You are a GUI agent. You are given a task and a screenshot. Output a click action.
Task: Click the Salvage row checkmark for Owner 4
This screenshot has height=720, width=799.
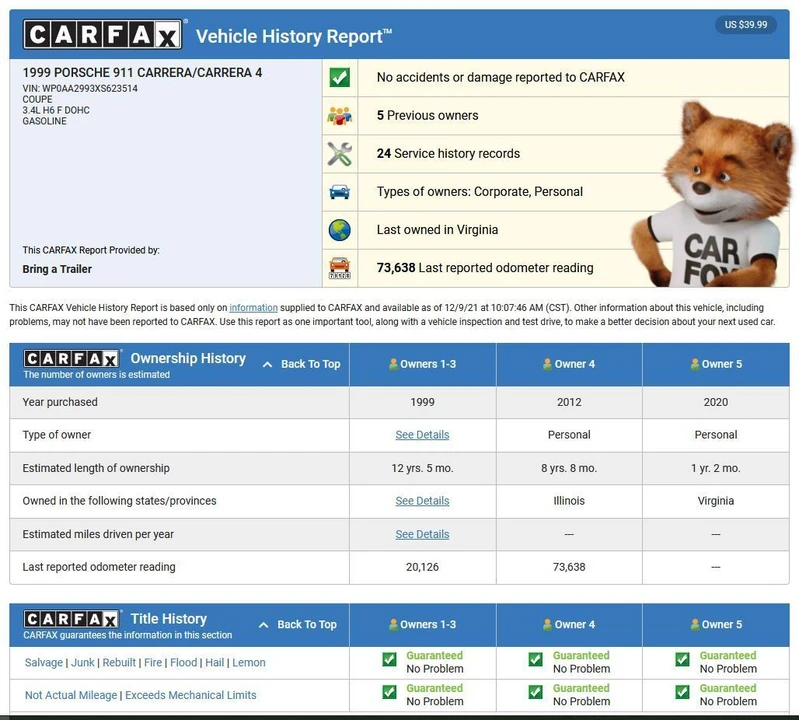pyautogui.click(x=536, y=659)
